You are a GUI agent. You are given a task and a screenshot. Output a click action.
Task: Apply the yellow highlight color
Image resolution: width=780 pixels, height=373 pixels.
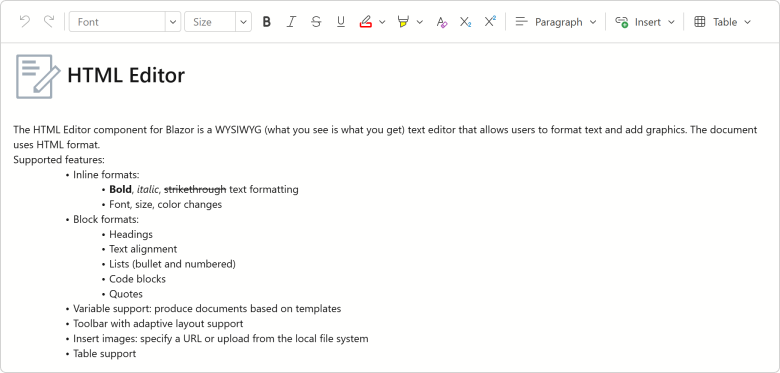point(403,22)
